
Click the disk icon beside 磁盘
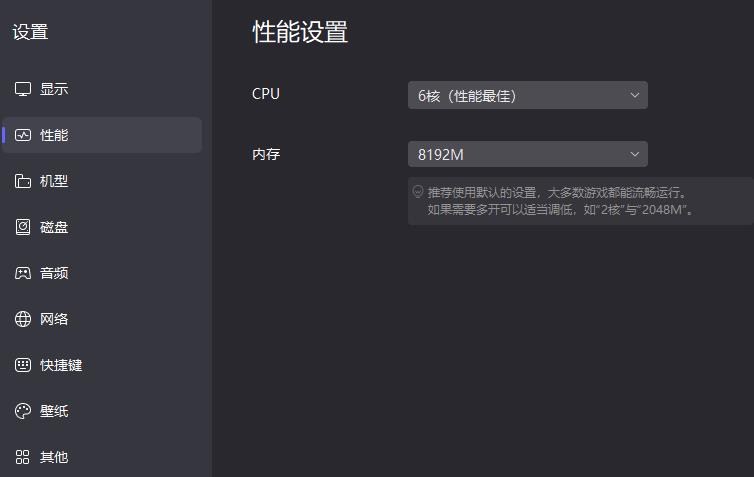pos(23,227)
